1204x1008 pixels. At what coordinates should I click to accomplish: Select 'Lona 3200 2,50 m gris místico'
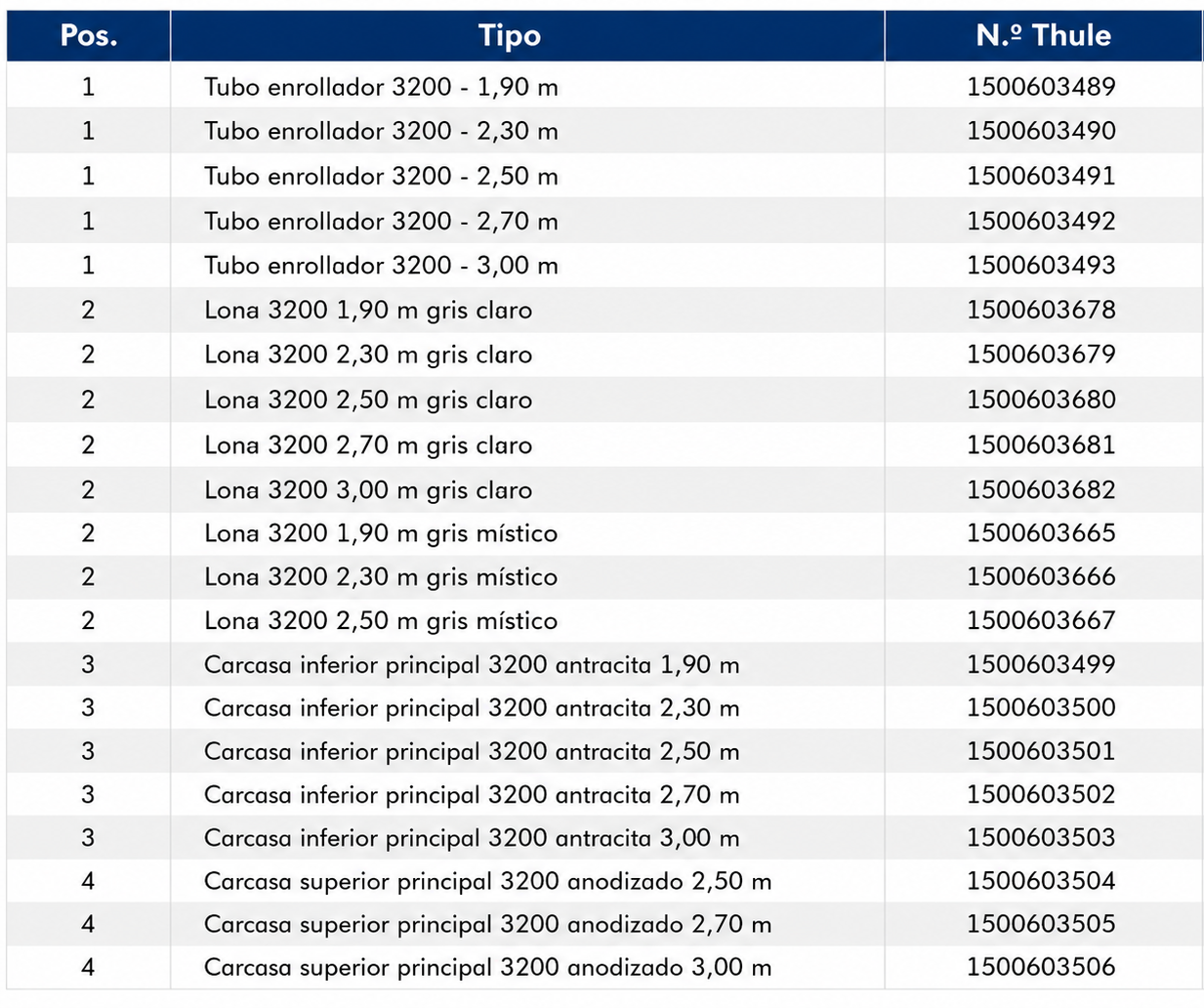tap(381, 621)
